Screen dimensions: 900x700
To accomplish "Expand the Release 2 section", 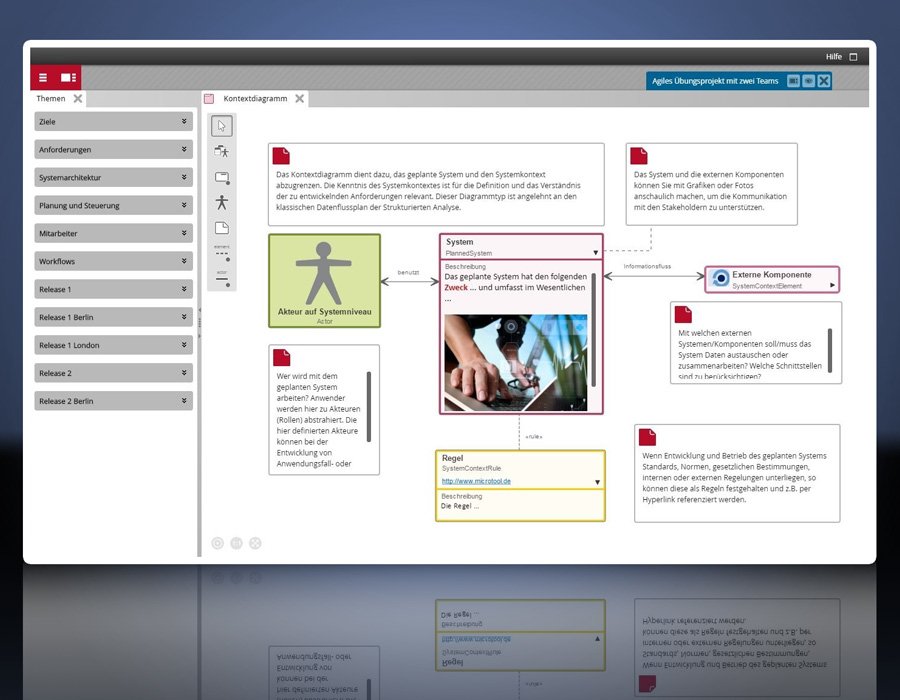I will [184, 373].
